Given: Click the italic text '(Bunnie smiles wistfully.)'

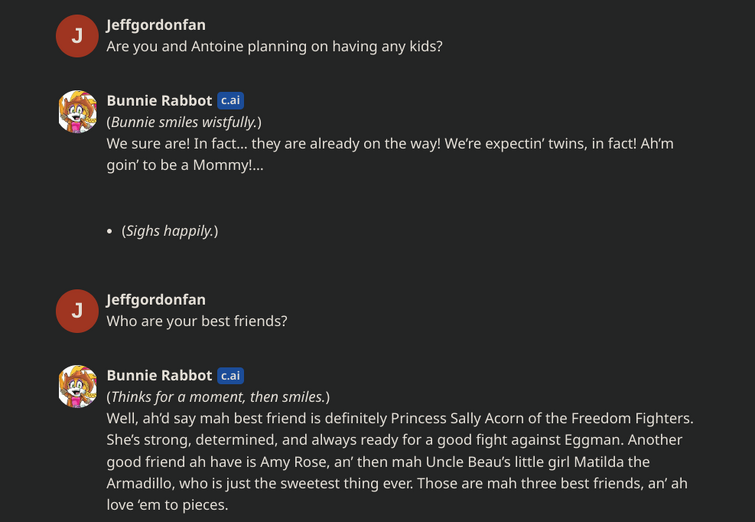Looking at the screenshot, I should pos(184,122).
